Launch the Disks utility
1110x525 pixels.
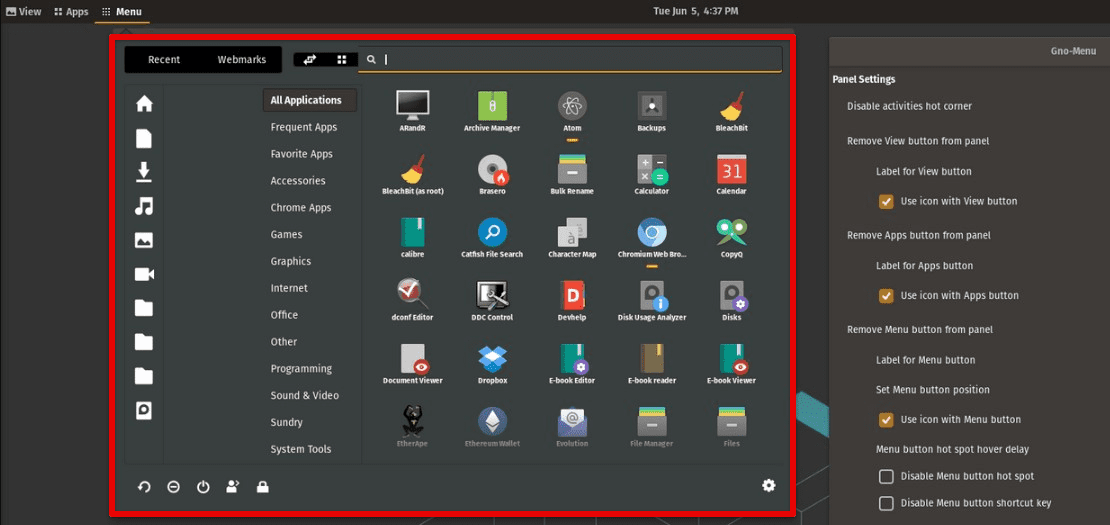pos(731,301)
